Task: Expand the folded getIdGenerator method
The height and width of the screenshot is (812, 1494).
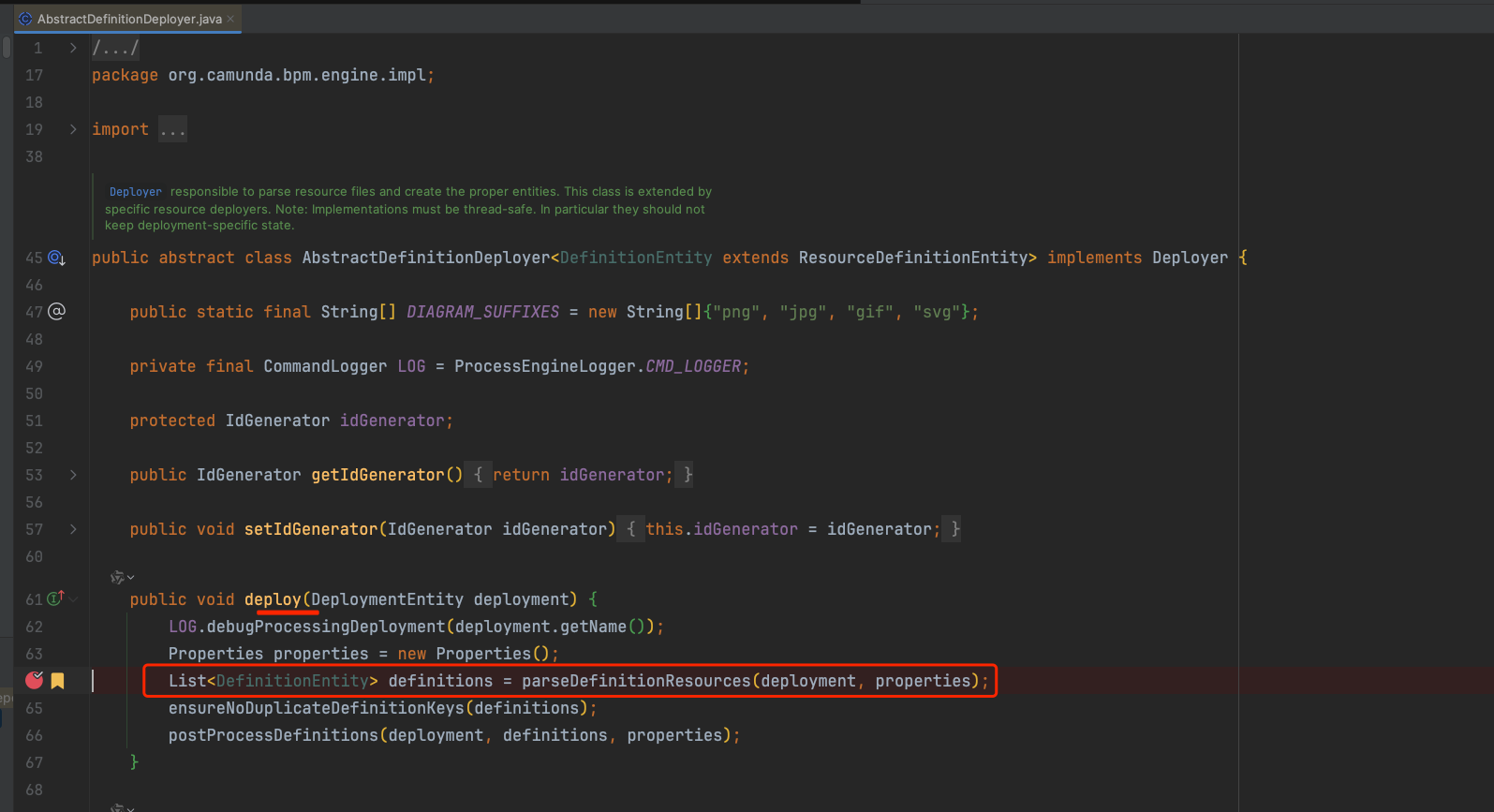Action: coord(73,475)
